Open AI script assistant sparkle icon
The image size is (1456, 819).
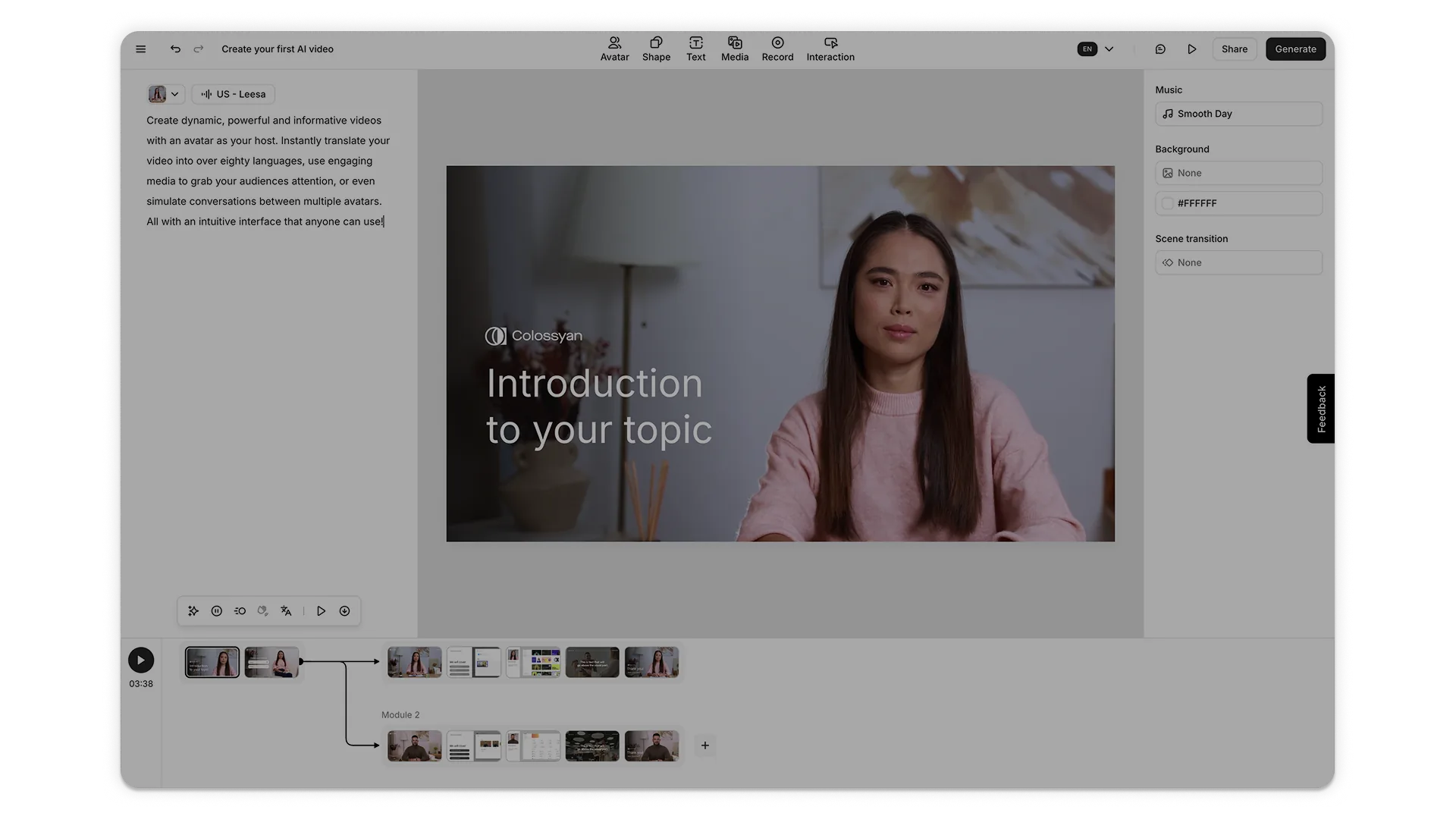click(x=193, y=610)
